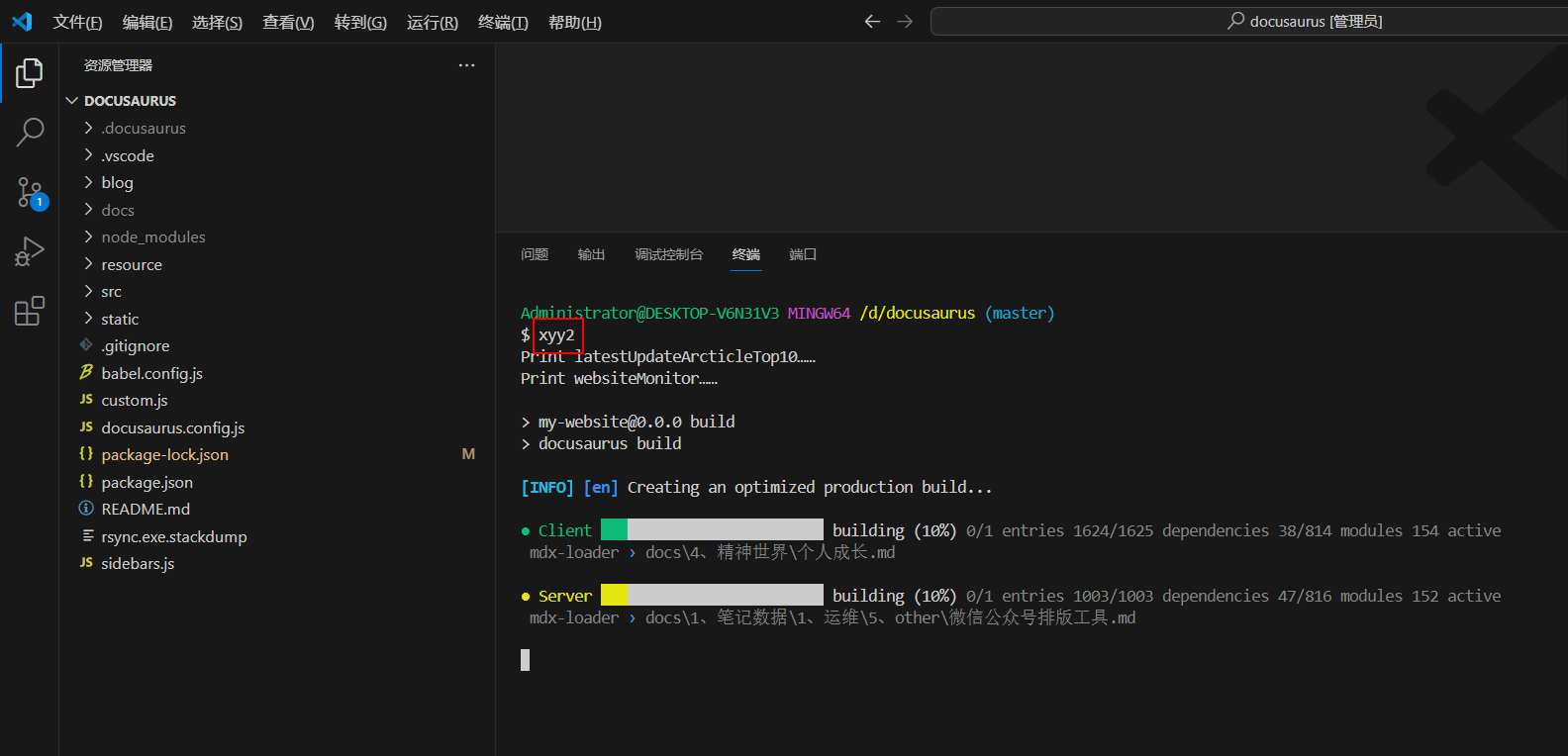Switch to the 问题 panel tab

click(535, 254)
